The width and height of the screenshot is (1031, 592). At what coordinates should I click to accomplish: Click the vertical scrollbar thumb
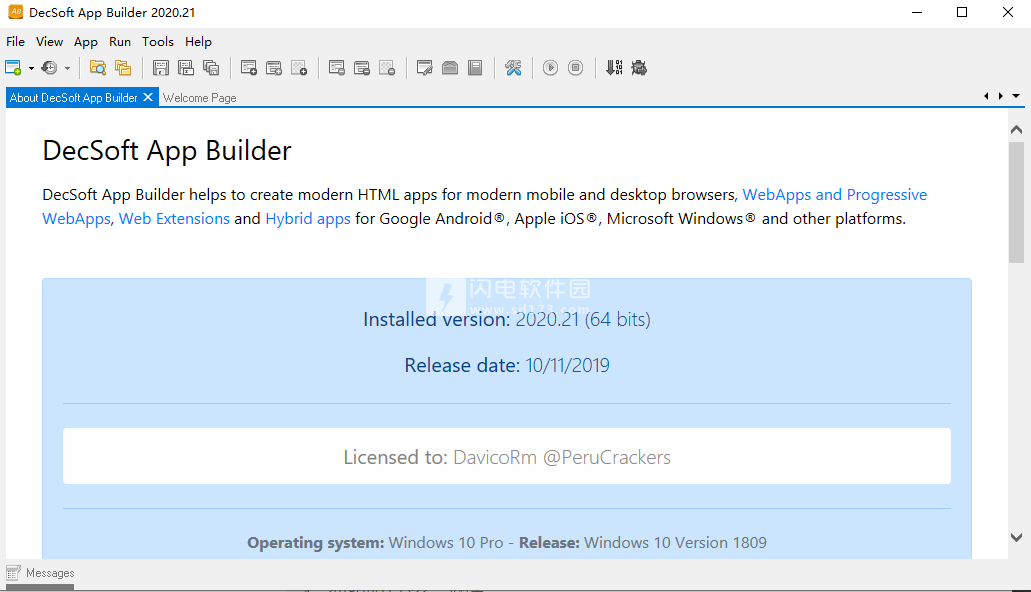pyautogui.click(x=1017, y=203)
